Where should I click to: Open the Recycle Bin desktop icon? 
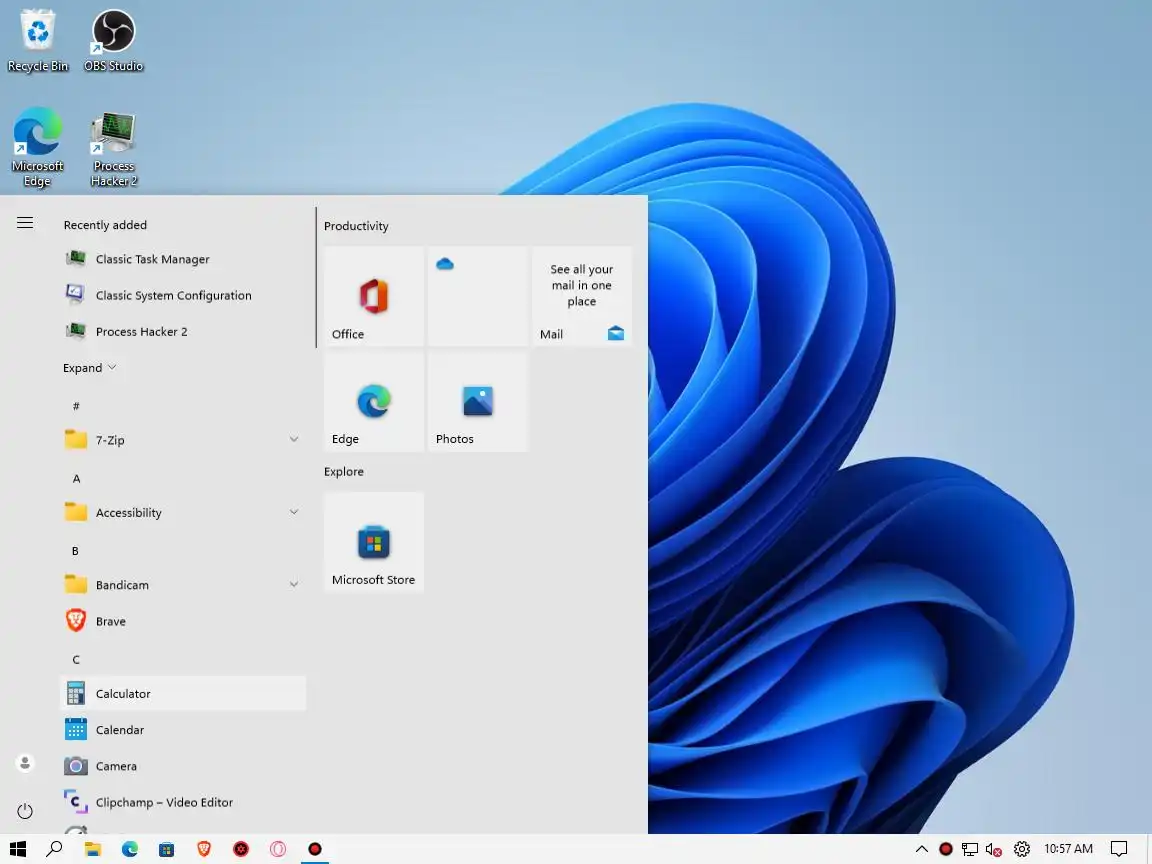point(37,41)
